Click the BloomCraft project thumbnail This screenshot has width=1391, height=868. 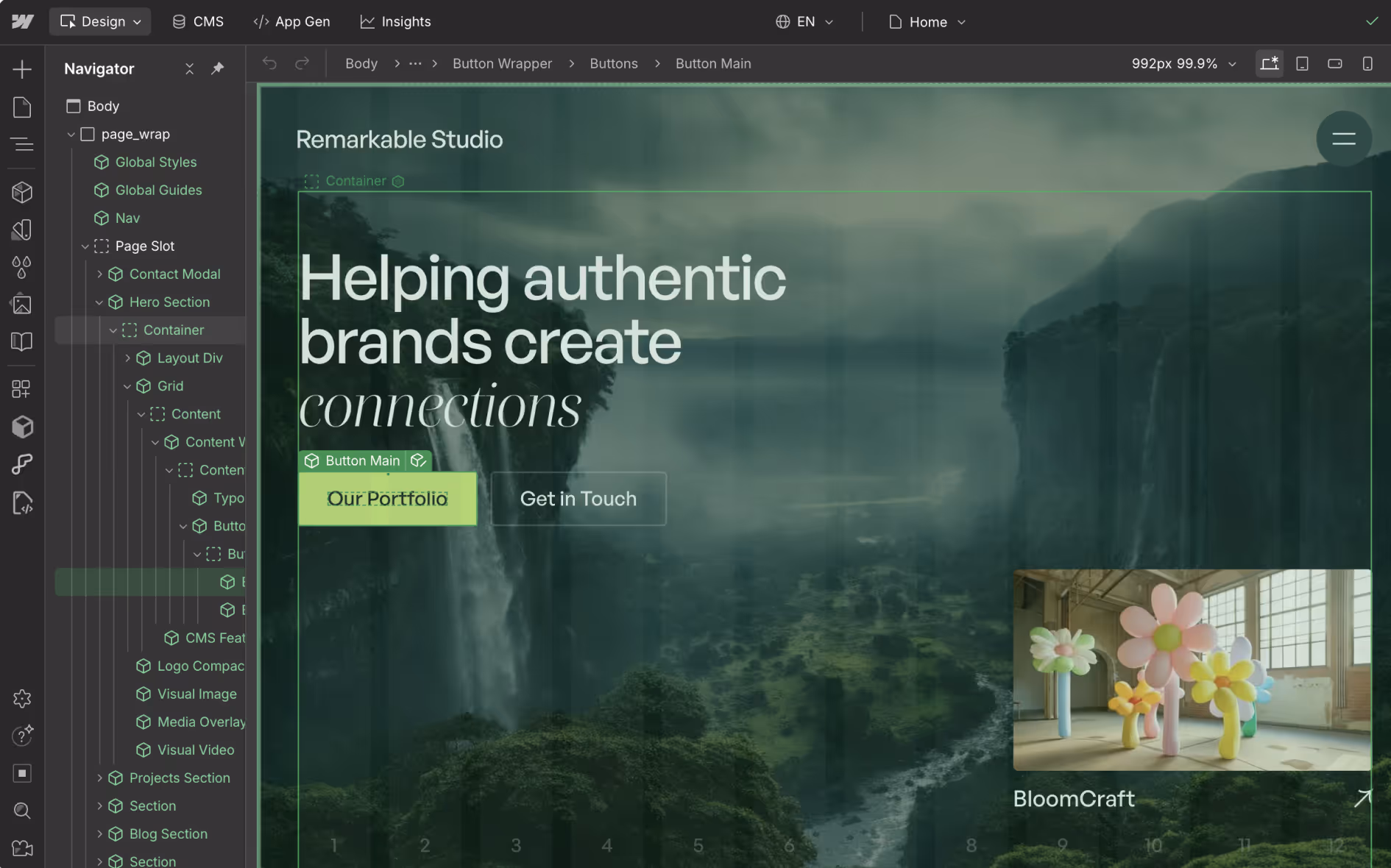click(x=1192, y=669)
